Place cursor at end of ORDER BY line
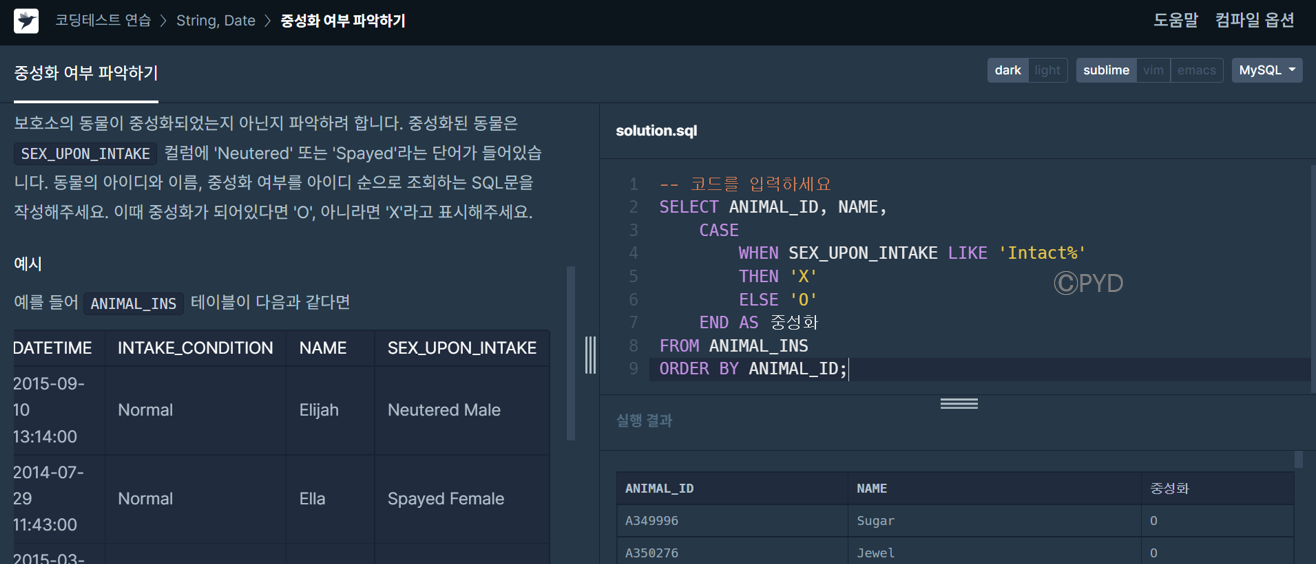 point(849,369)
